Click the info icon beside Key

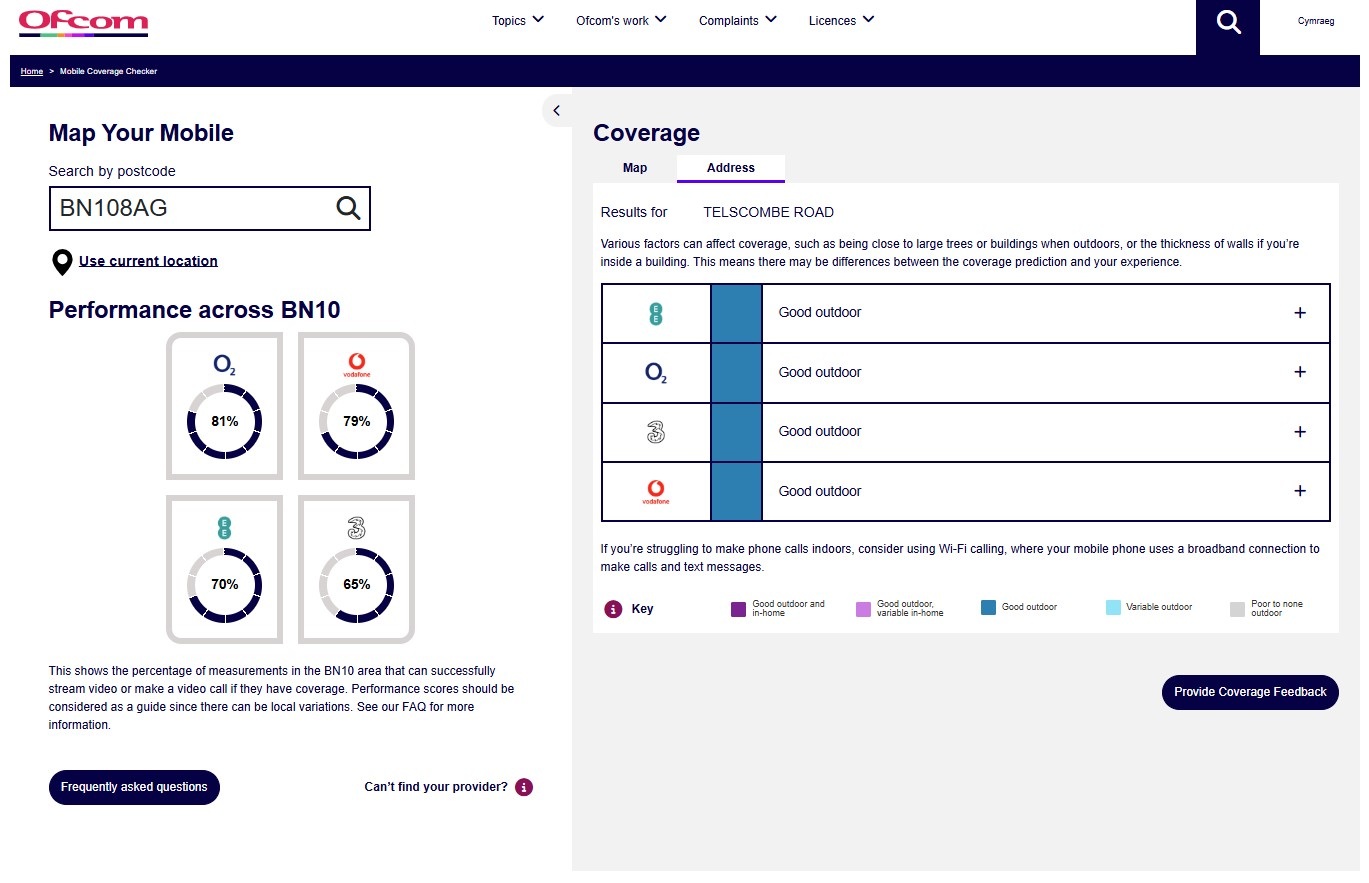613,609
